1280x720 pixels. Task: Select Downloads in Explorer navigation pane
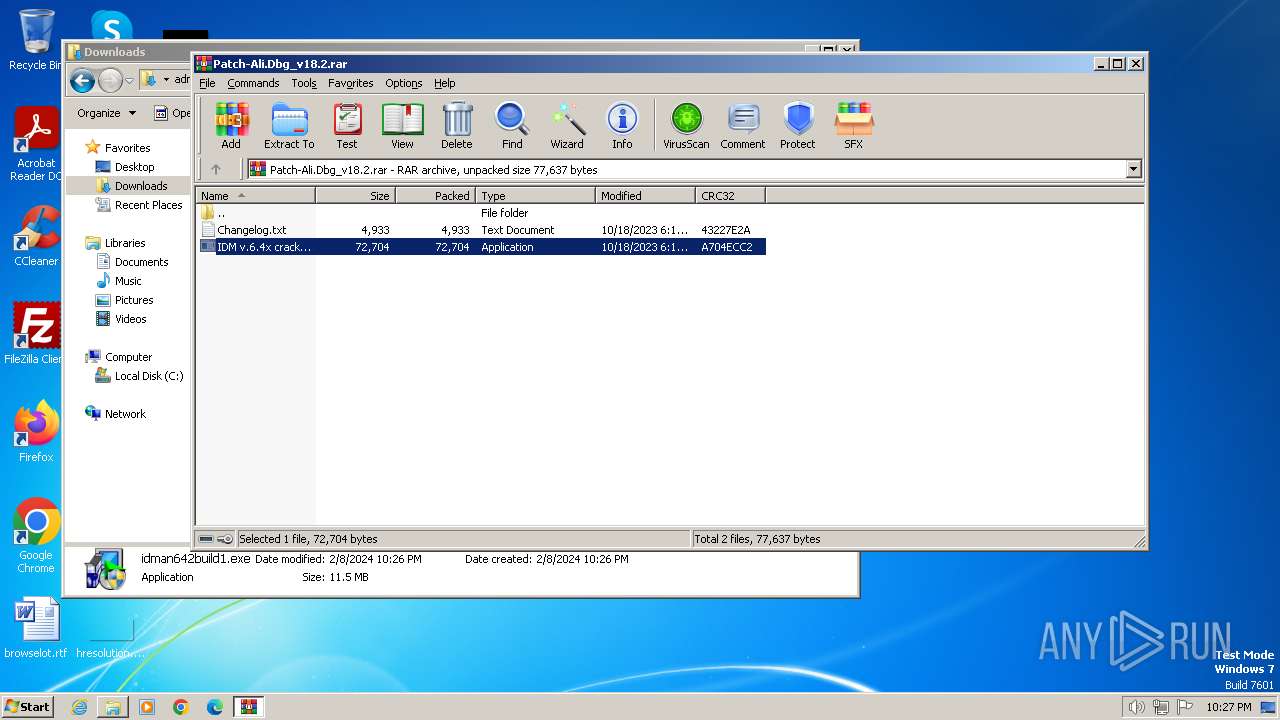tap(141, 186)
